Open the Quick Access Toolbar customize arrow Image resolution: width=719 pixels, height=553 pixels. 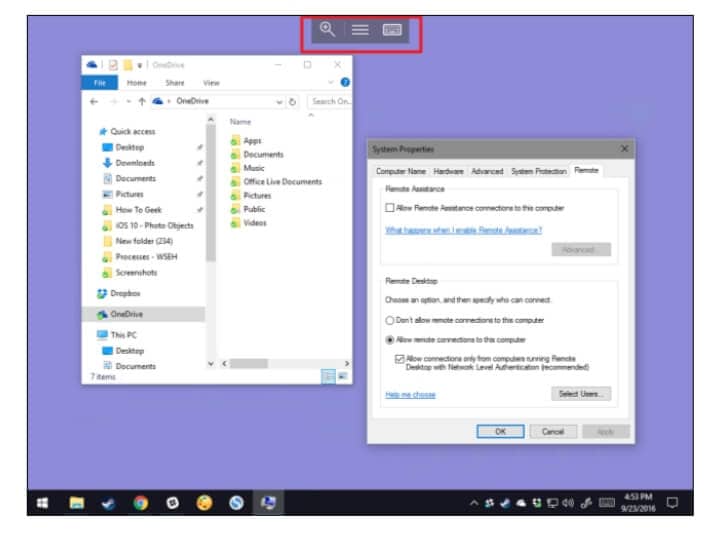click(x=139, y=66)
